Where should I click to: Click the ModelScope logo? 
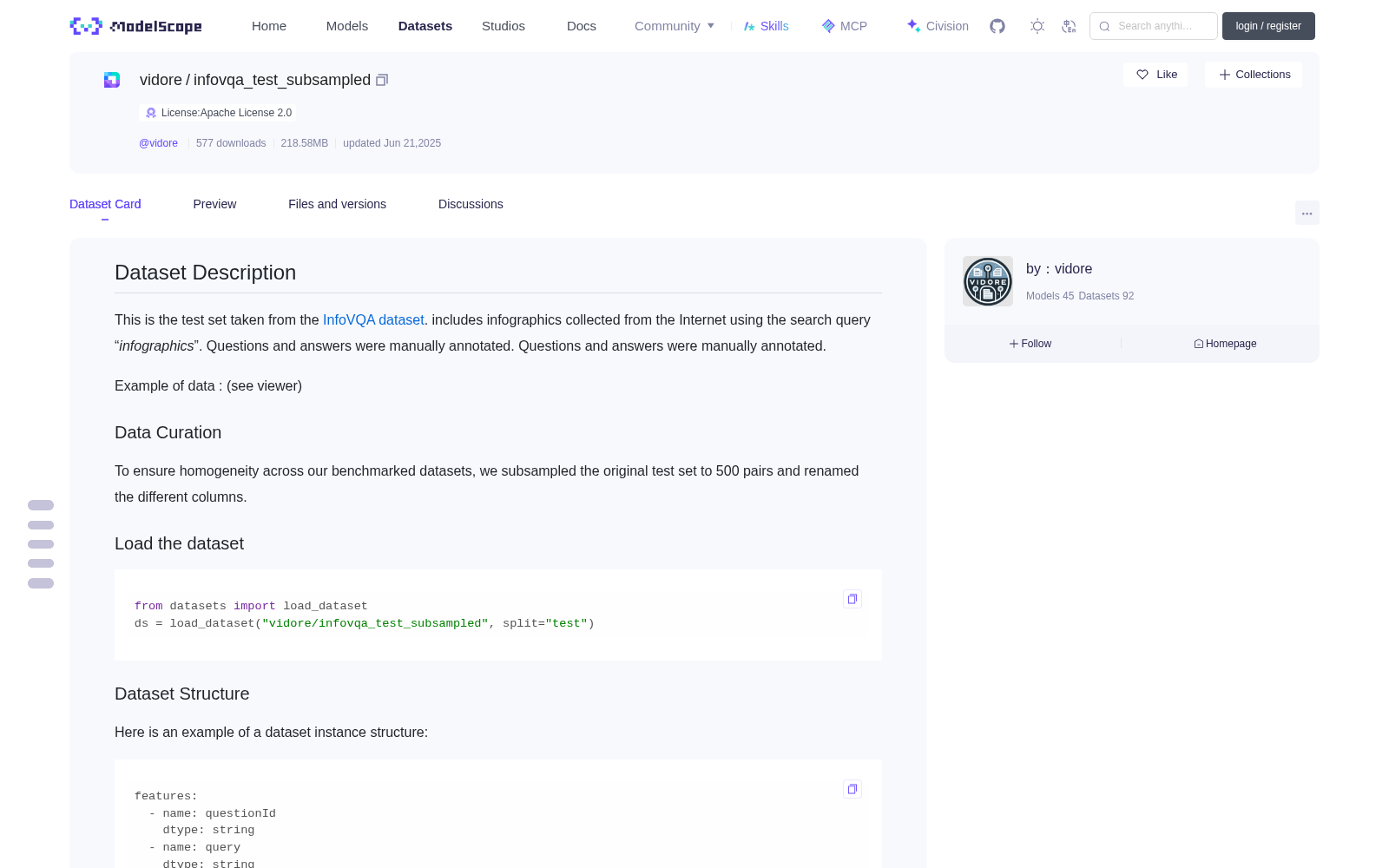[136, 26]
